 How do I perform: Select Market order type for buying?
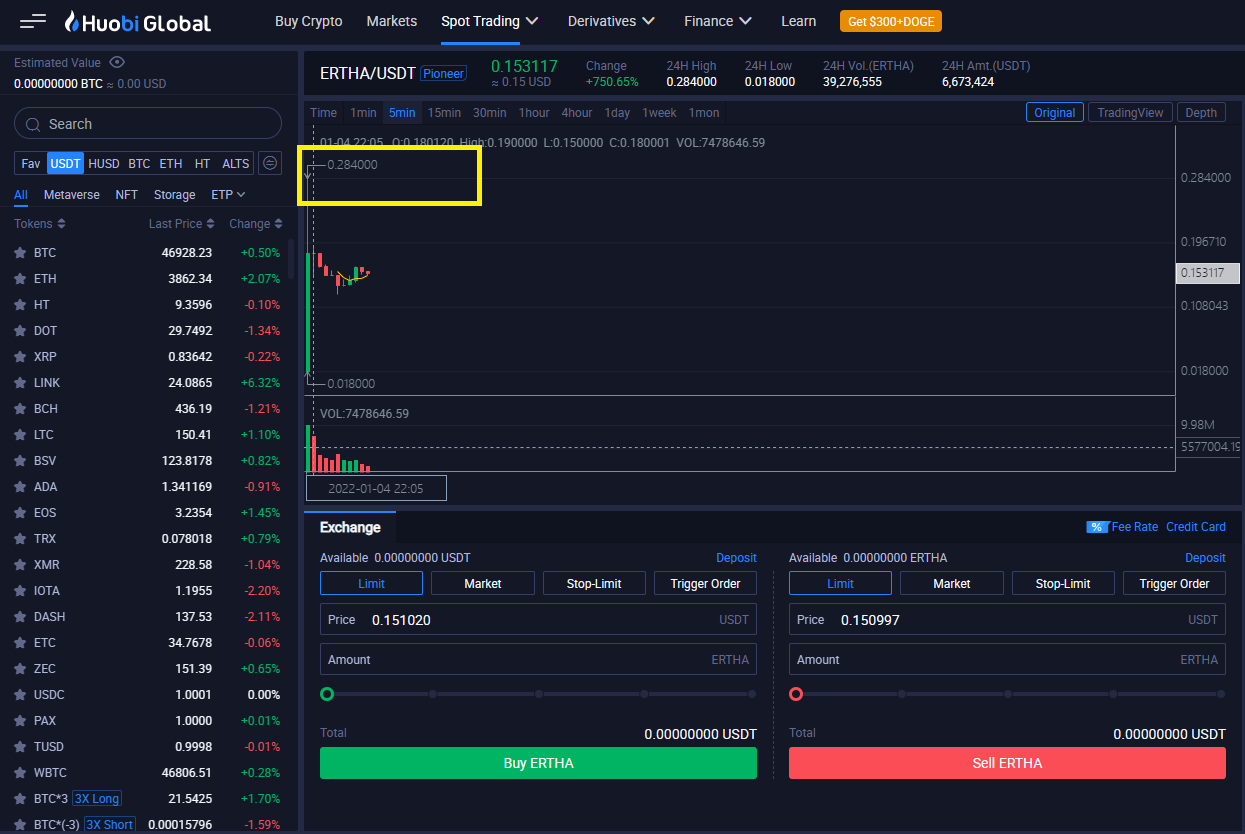click(x=483, y=583)
